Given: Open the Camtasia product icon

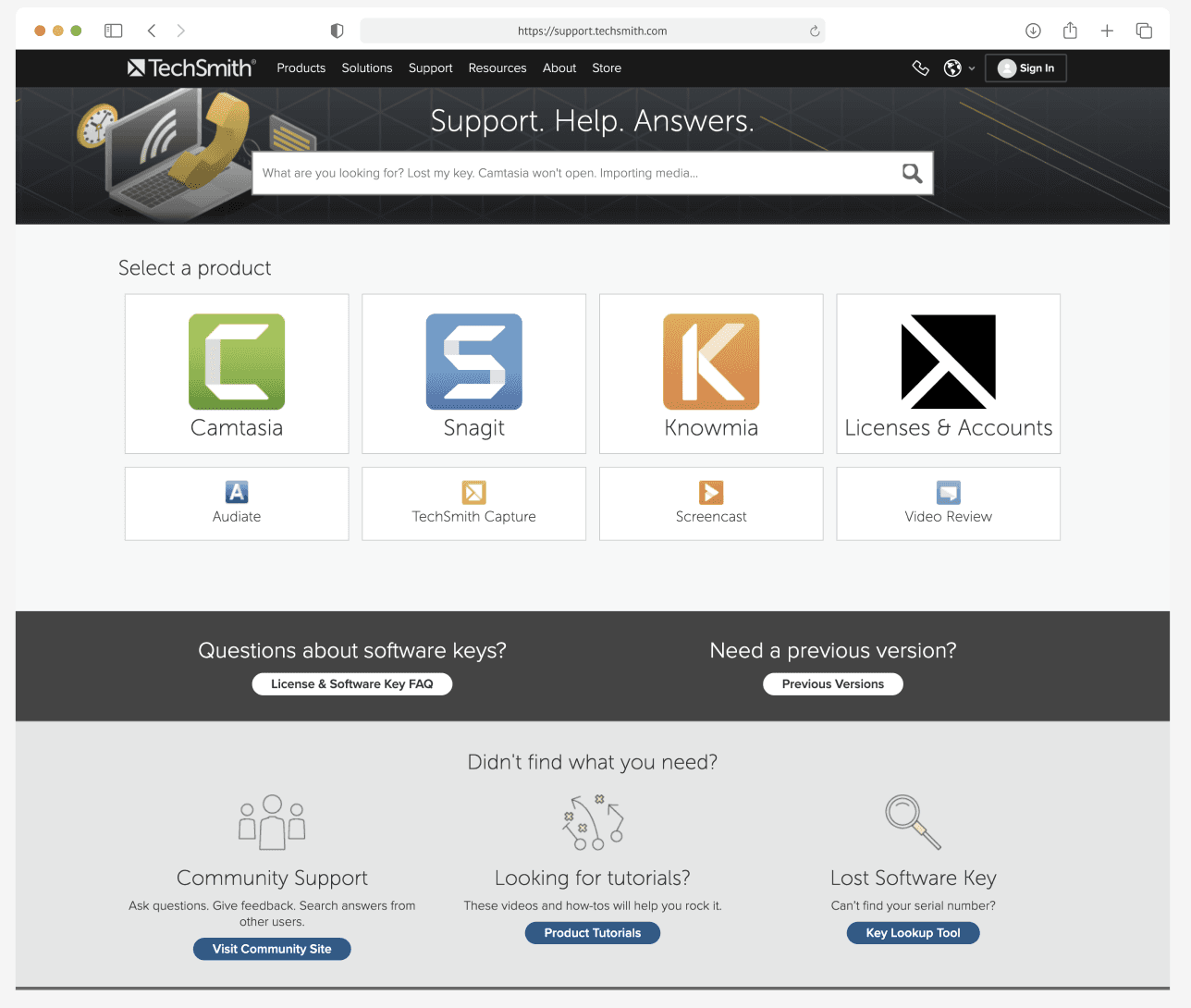Looking at the screenshot, I should pos(237,362).
